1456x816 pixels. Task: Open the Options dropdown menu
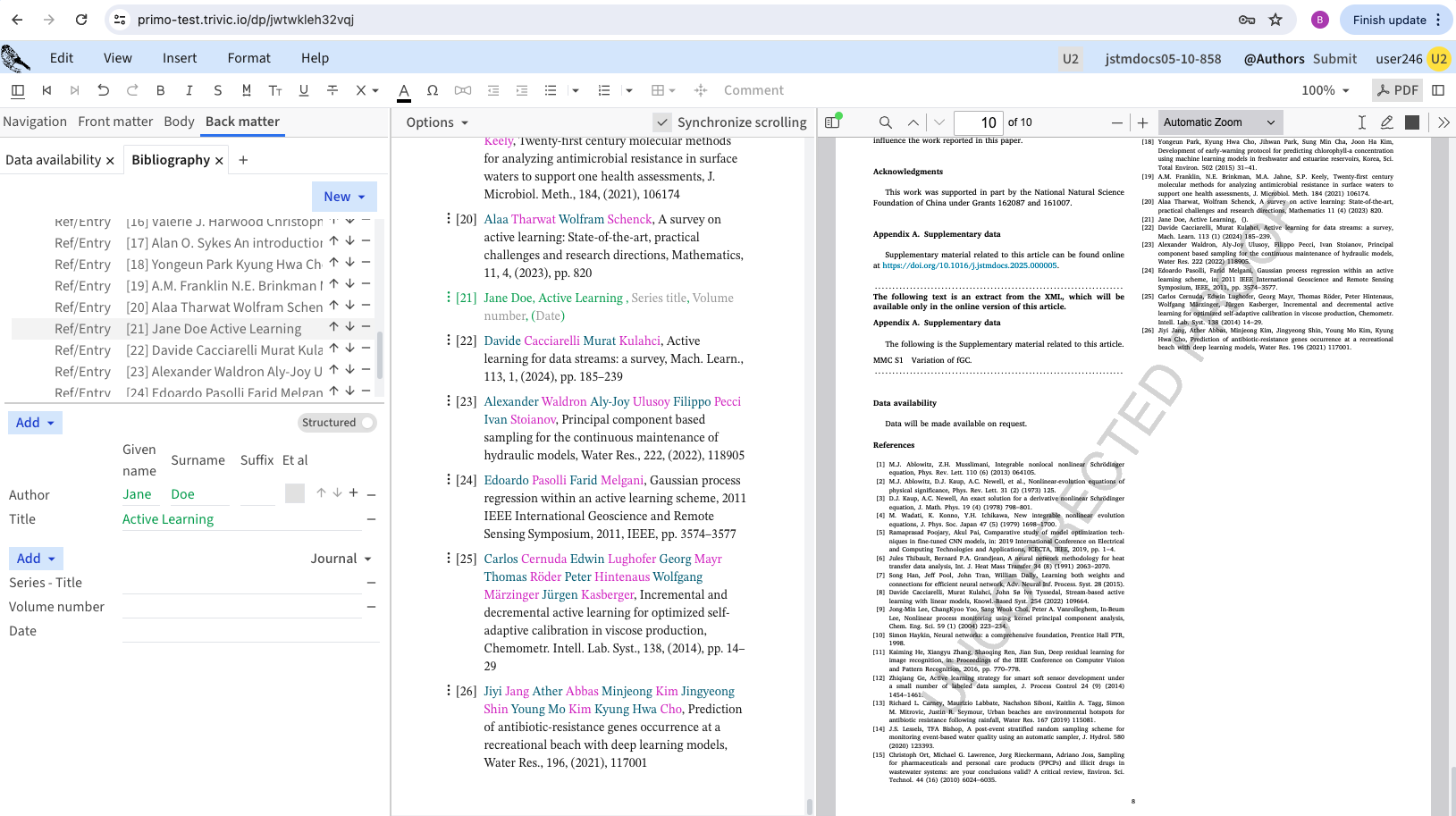437,122
